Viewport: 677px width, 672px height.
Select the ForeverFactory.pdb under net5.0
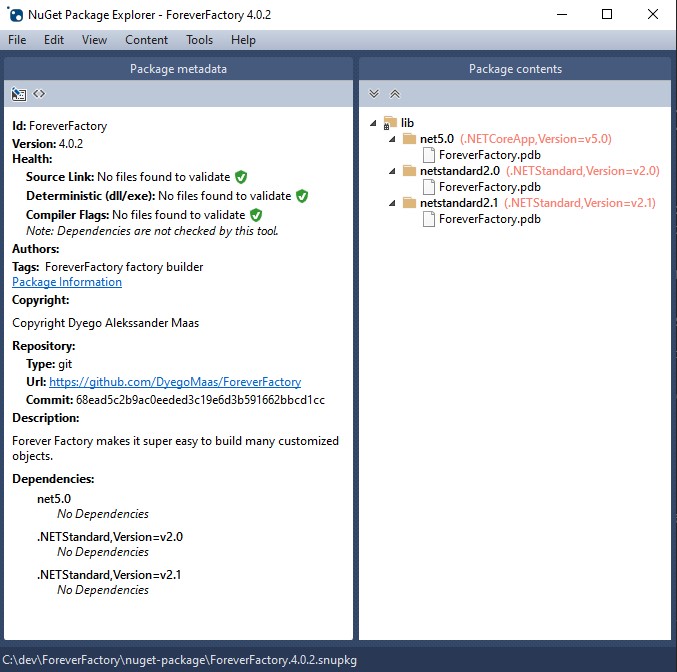coord(490,155)
